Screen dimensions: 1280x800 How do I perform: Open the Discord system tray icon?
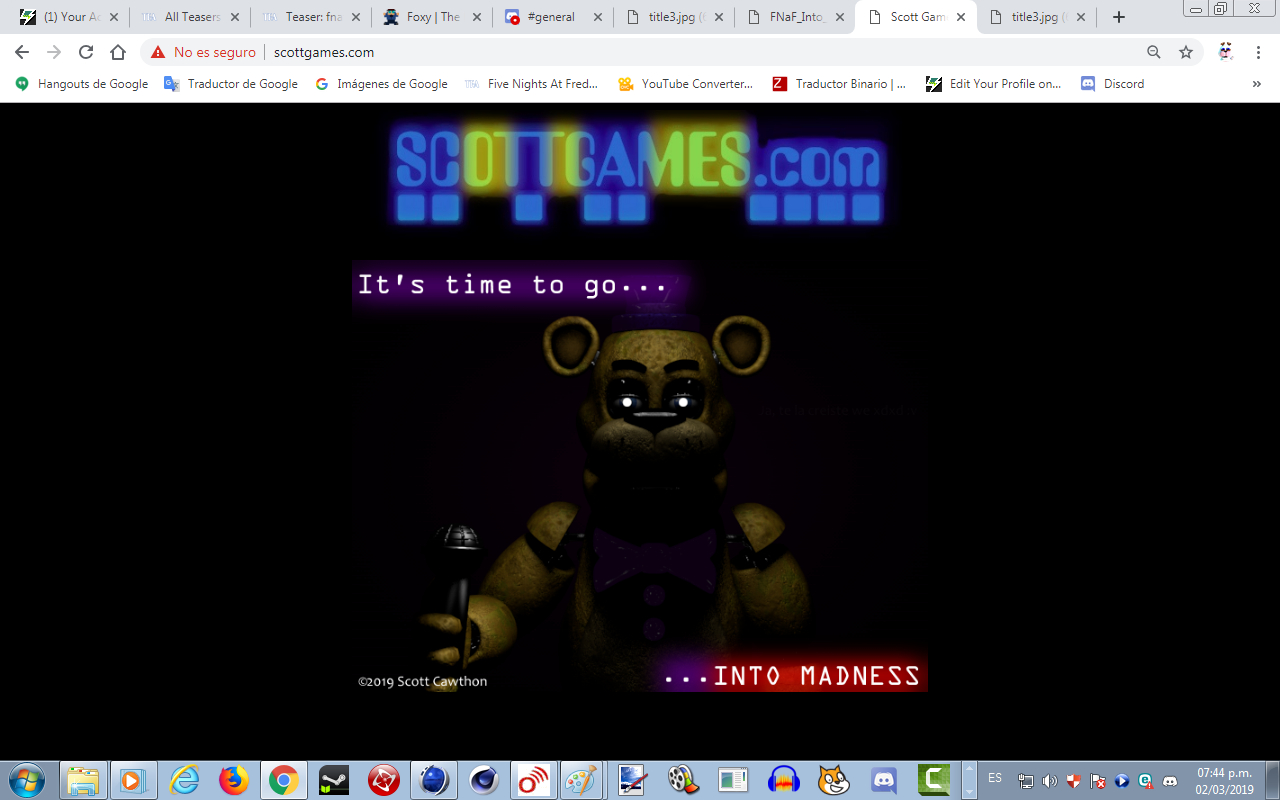1170,781
